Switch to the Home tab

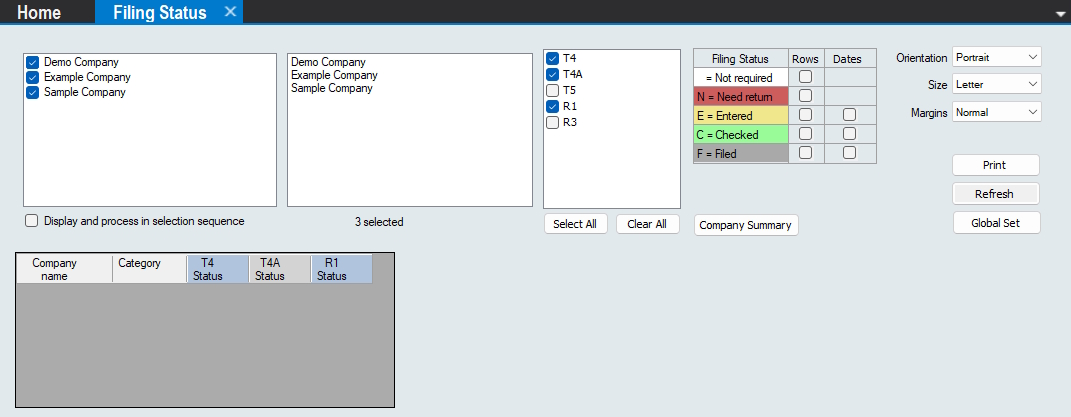pyautogui.click(x=39, y=13)
